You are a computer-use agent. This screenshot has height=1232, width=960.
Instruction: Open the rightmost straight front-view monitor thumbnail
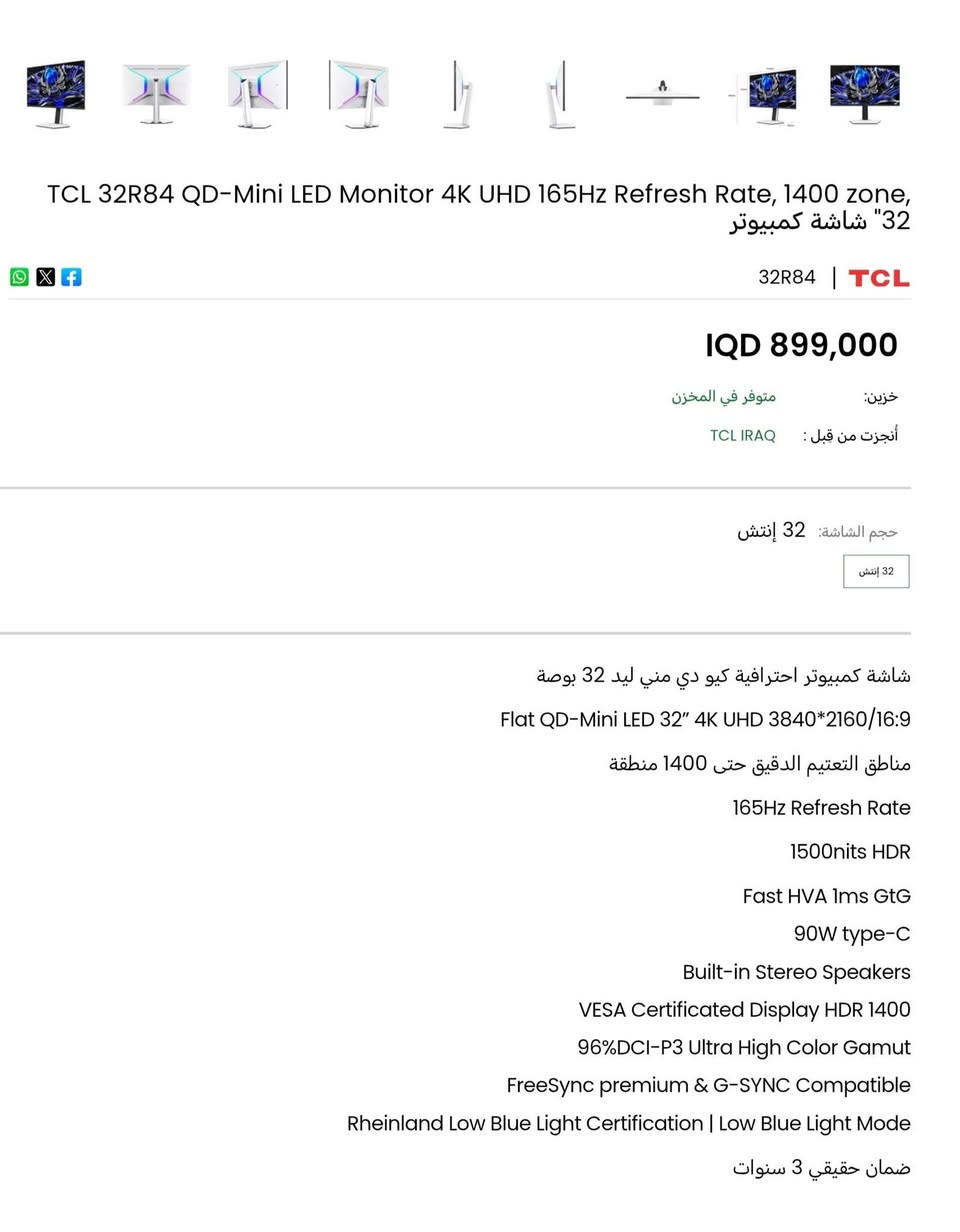pos(865,93)
